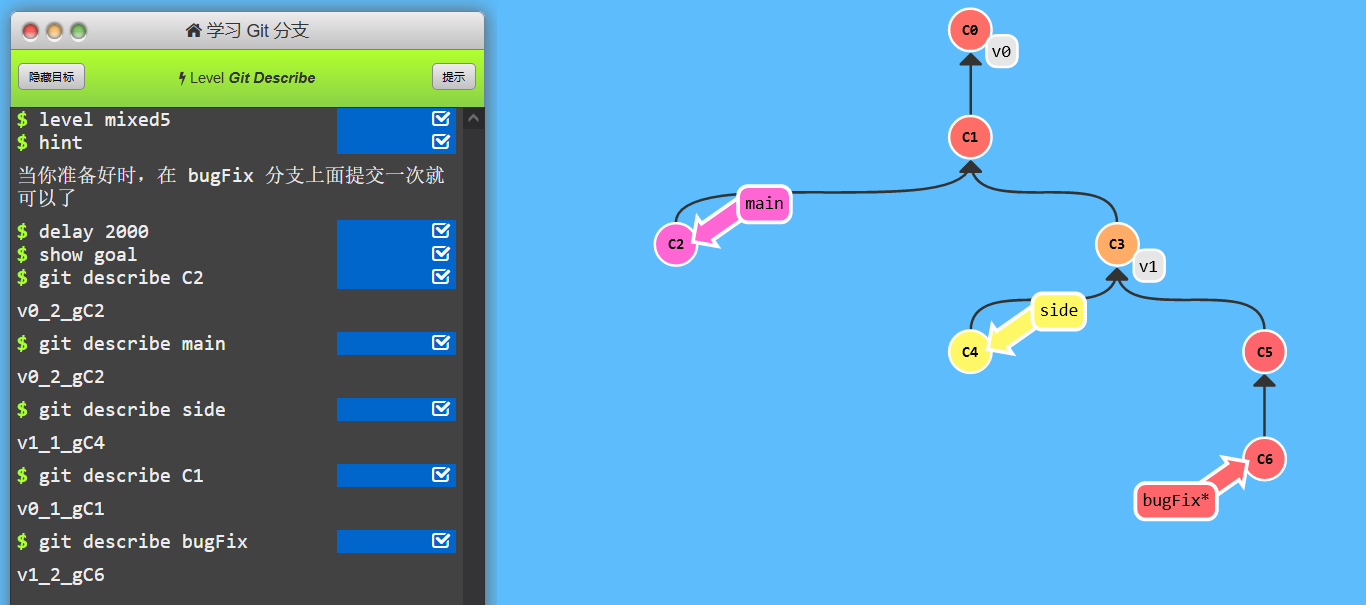The width and height of the screenshot is (1366, 605).
Task: Click the home icon in title bar
Action: pos(194,31)
